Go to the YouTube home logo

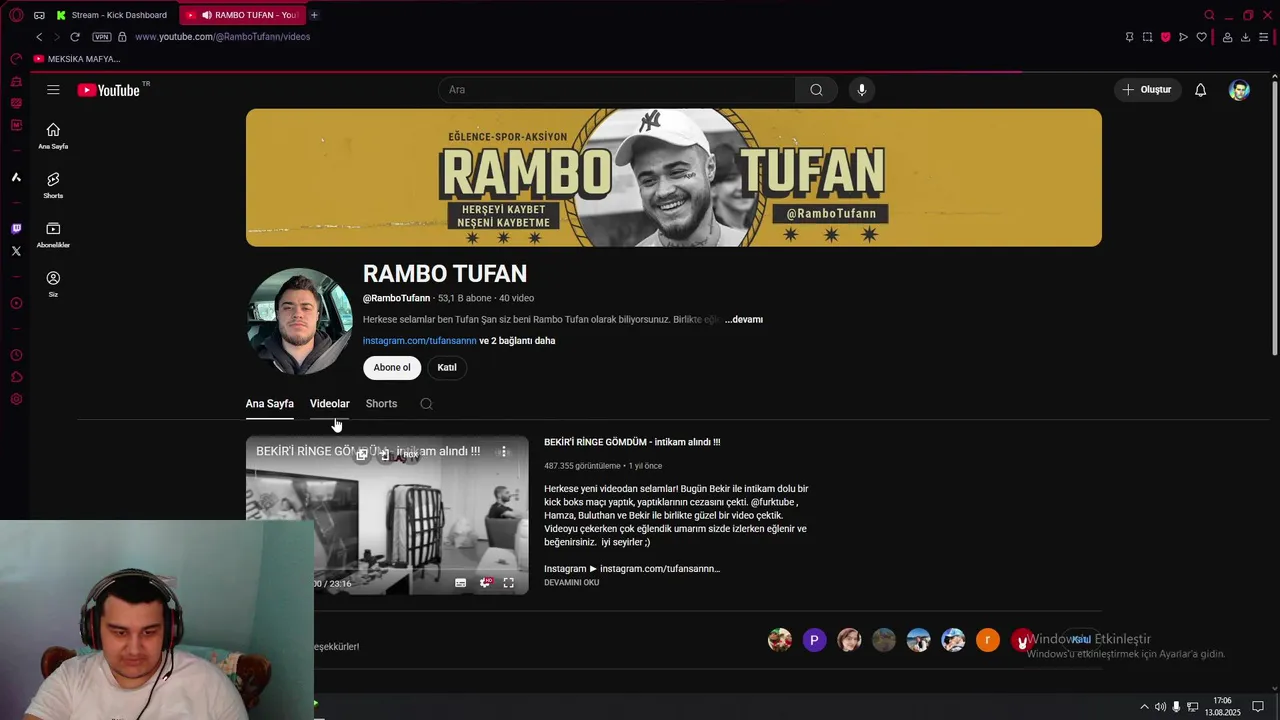point(110,90)
